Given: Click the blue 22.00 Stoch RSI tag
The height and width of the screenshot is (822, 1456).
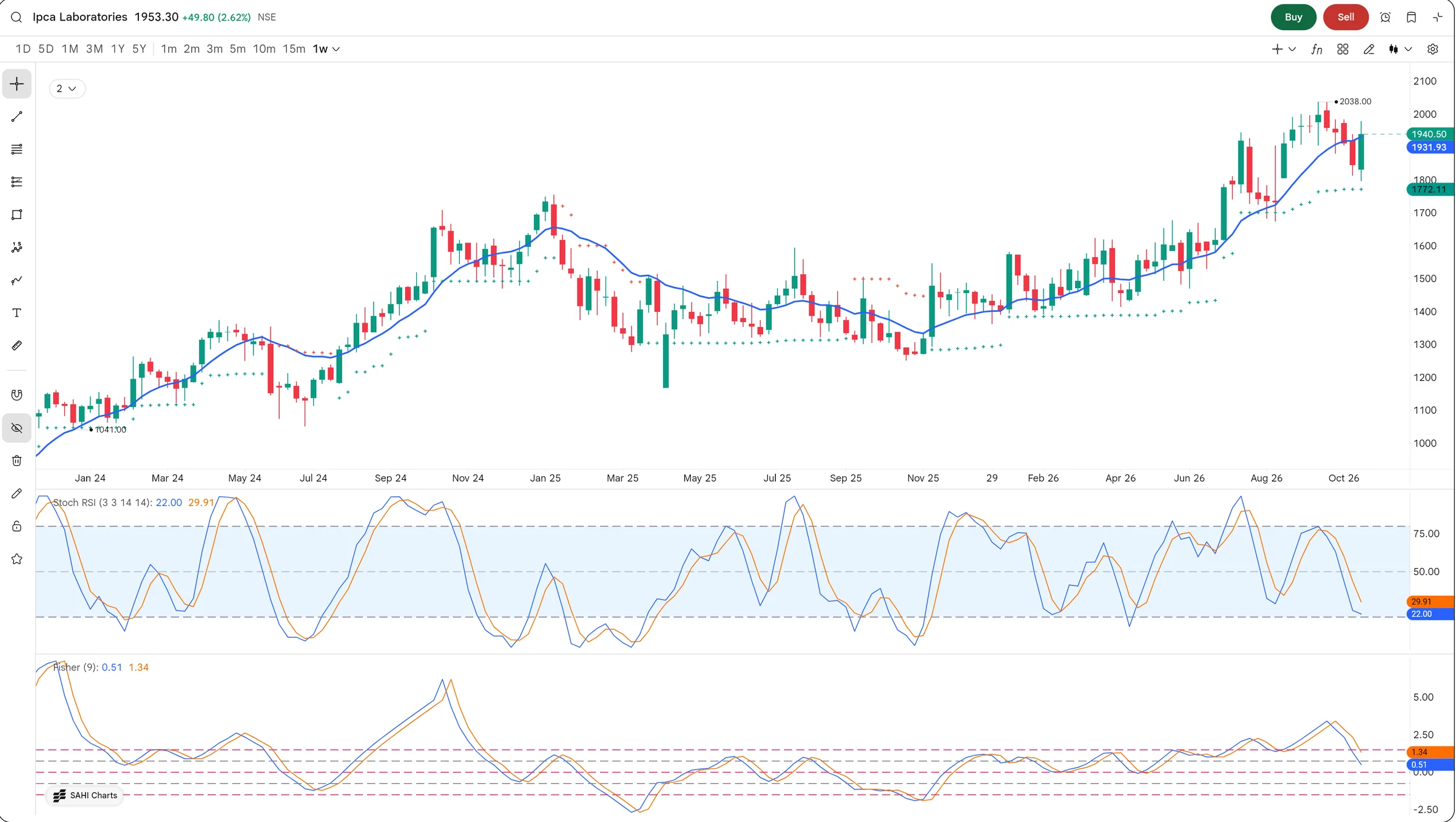Looking at the screenshot, I should 1429,615.
